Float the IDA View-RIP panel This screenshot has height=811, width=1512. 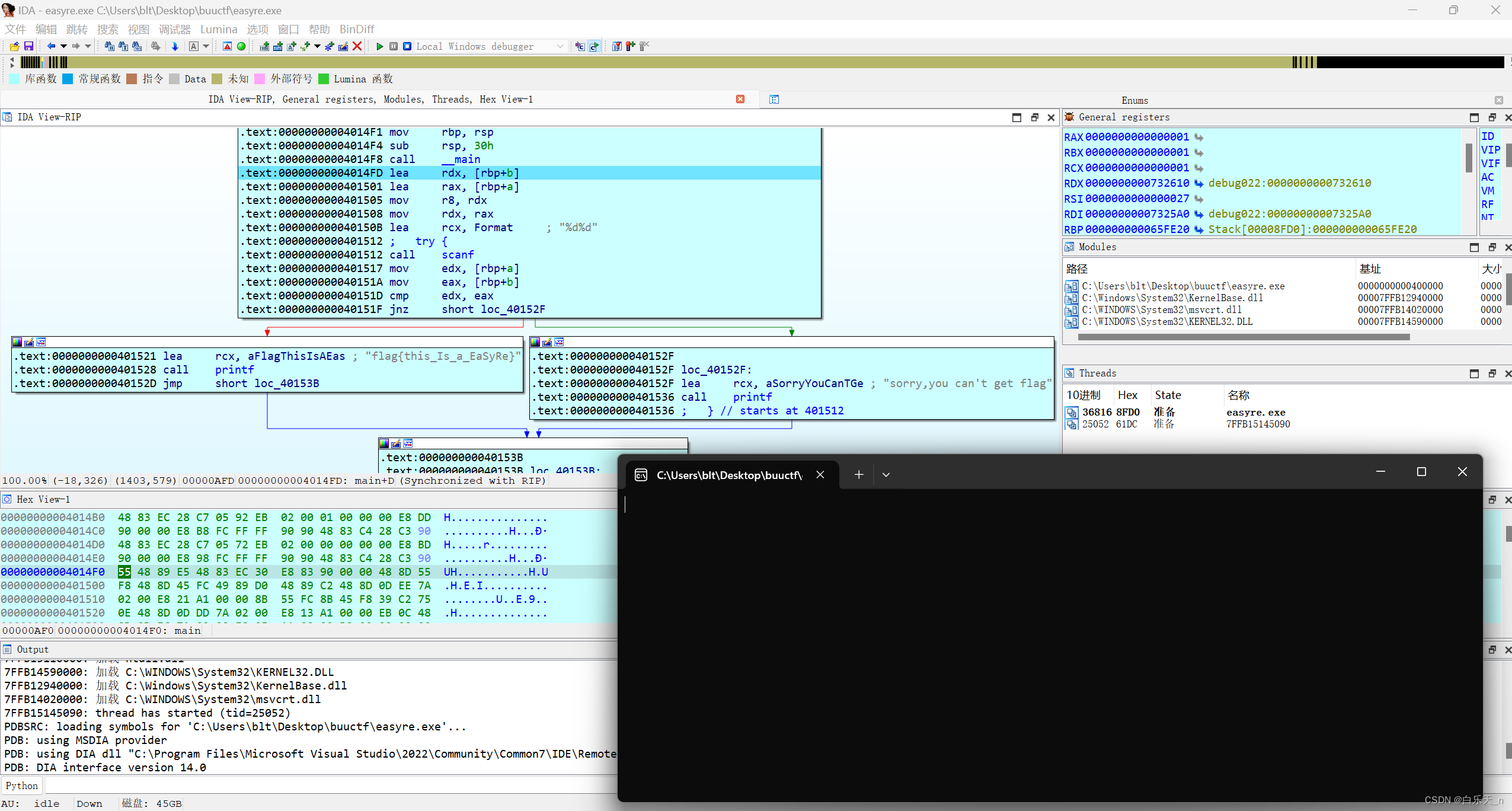tap(1034, 117)
